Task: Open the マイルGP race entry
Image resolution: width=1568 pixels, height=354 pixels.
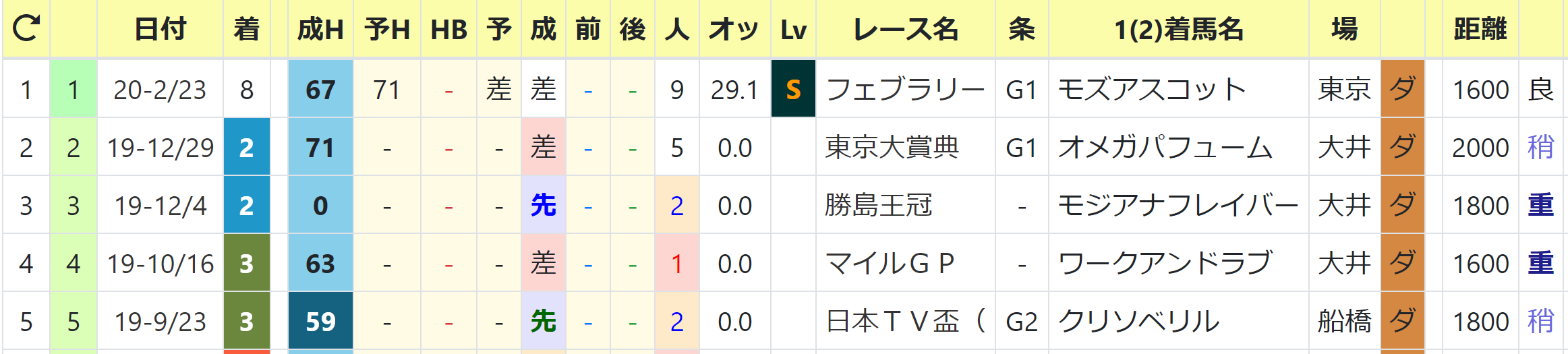Action: (890, 263)
